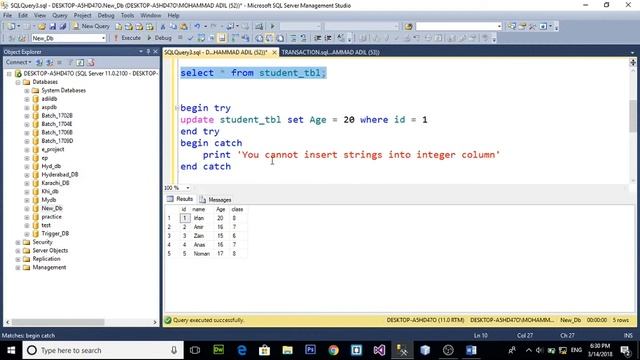The height and width of the screenshot is (360, 640).
Task: Click the New Project icon
Action: [11, 27]
